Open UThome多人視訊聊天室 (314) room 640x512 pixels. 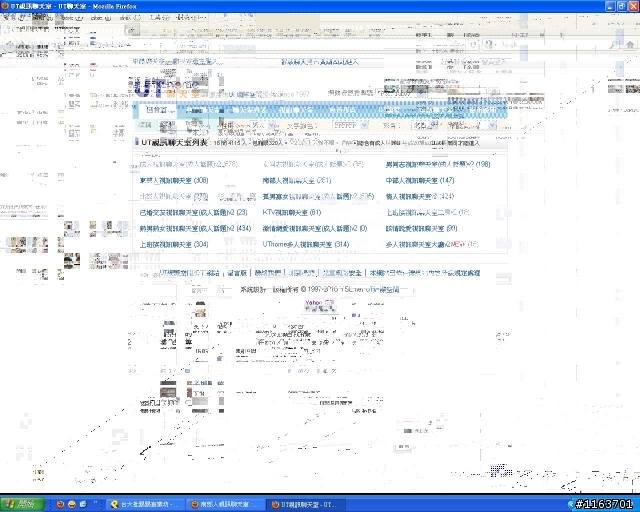tap(306, 244)
